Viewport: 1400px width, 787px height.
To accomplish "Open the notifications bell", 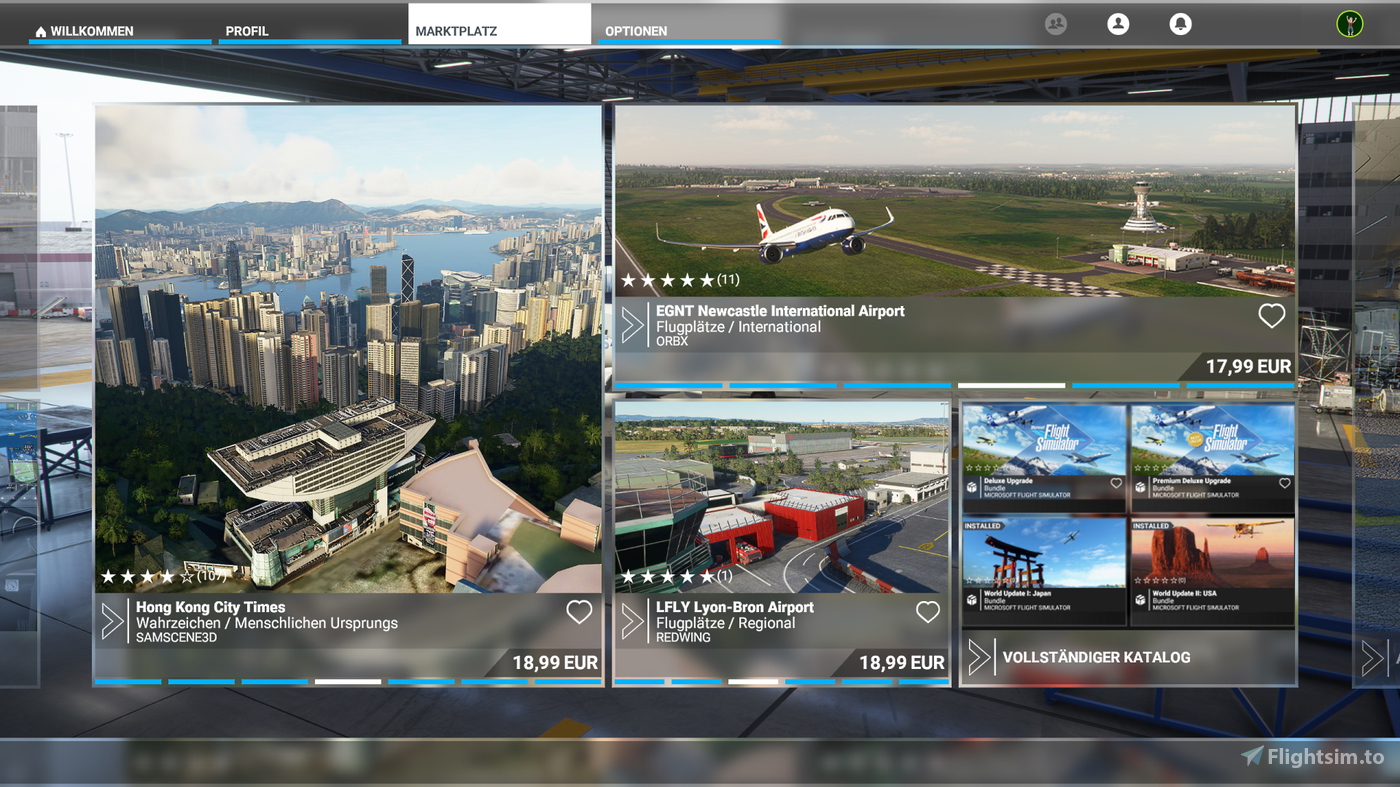I will coord(1181,23).
